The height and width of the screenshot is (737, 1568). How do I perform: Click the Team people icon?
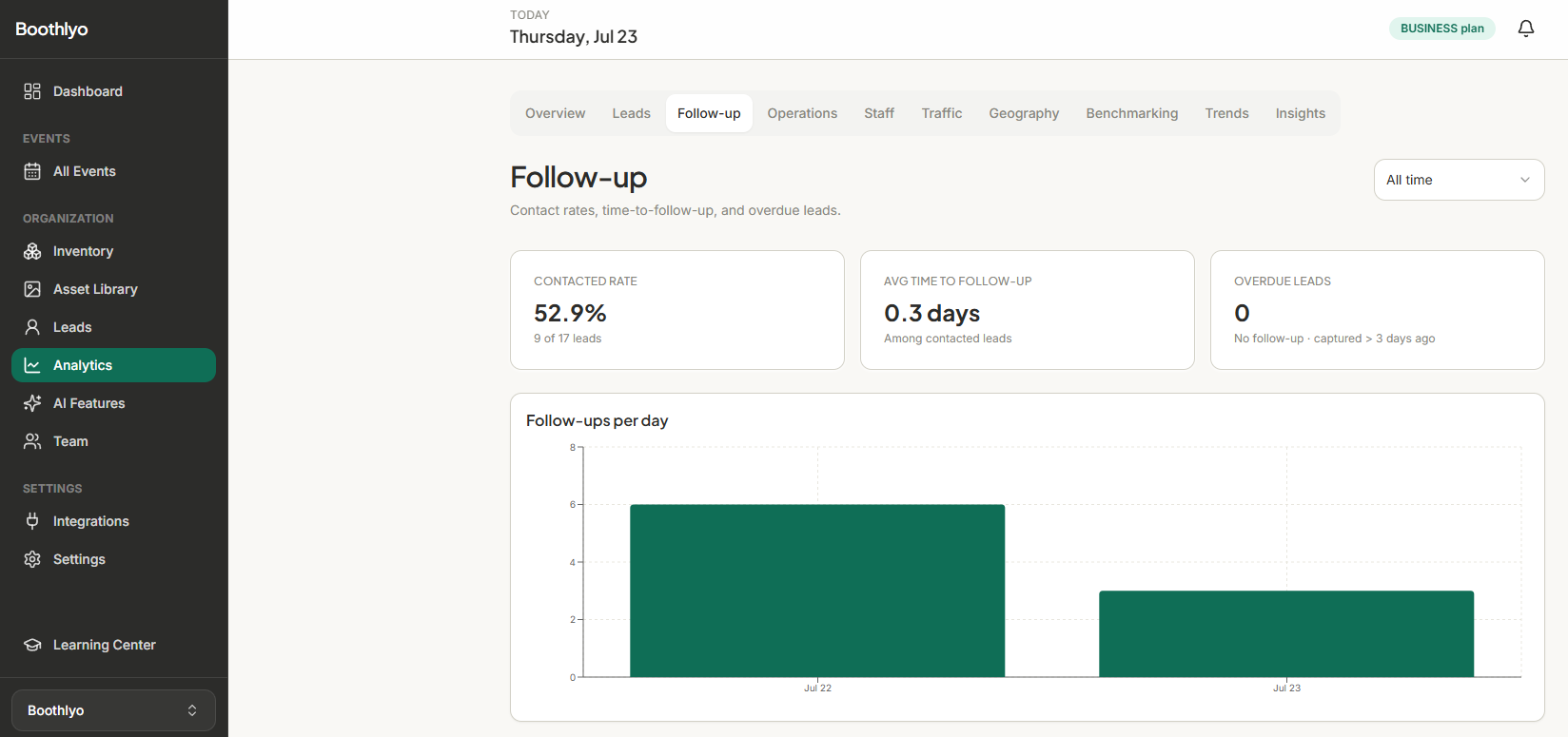32,441
